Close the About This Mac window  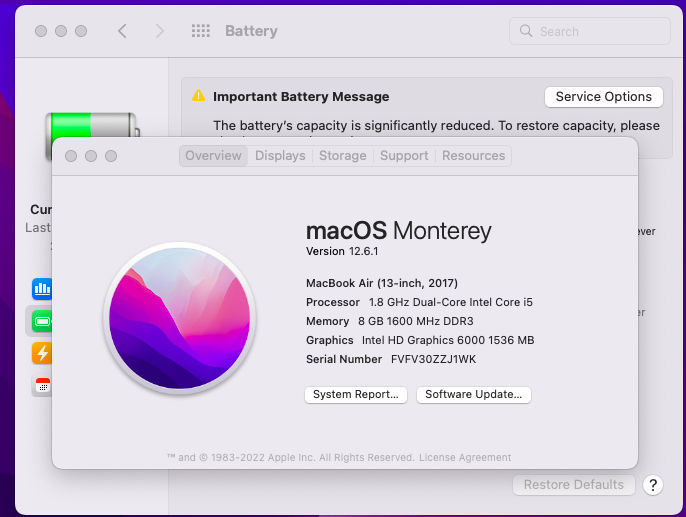[x=71, y=156]
